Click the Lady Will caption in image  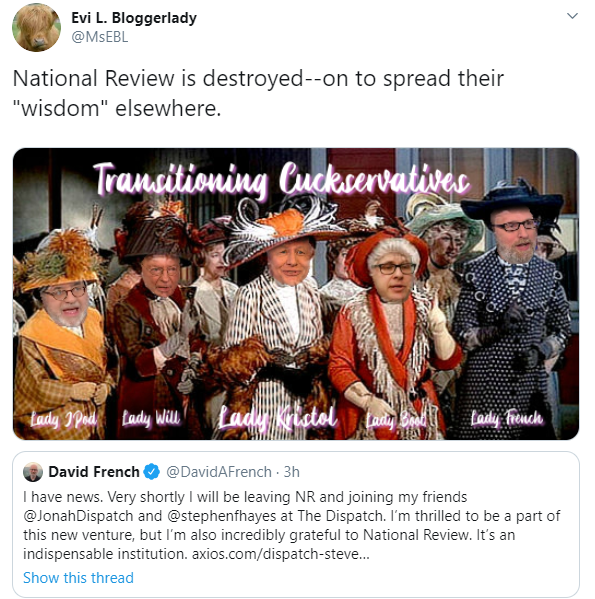coord(151,418)
